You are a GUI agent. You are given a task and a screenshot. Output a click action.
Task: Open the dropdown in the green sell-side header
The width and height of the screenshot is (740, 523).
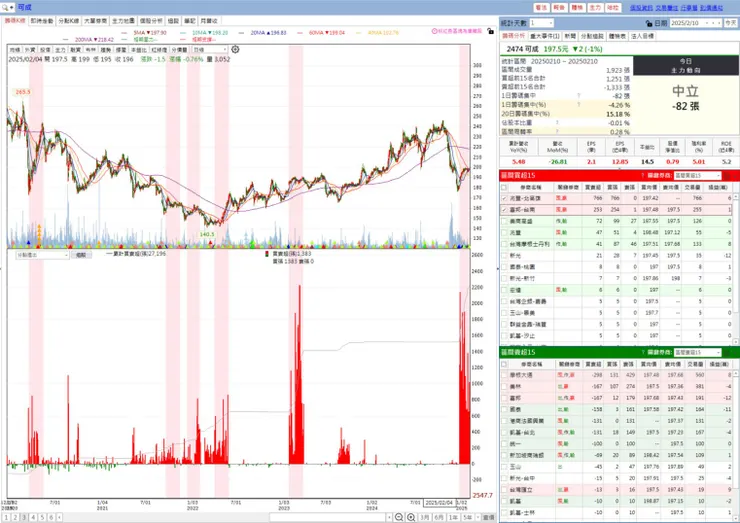[718, 353]
